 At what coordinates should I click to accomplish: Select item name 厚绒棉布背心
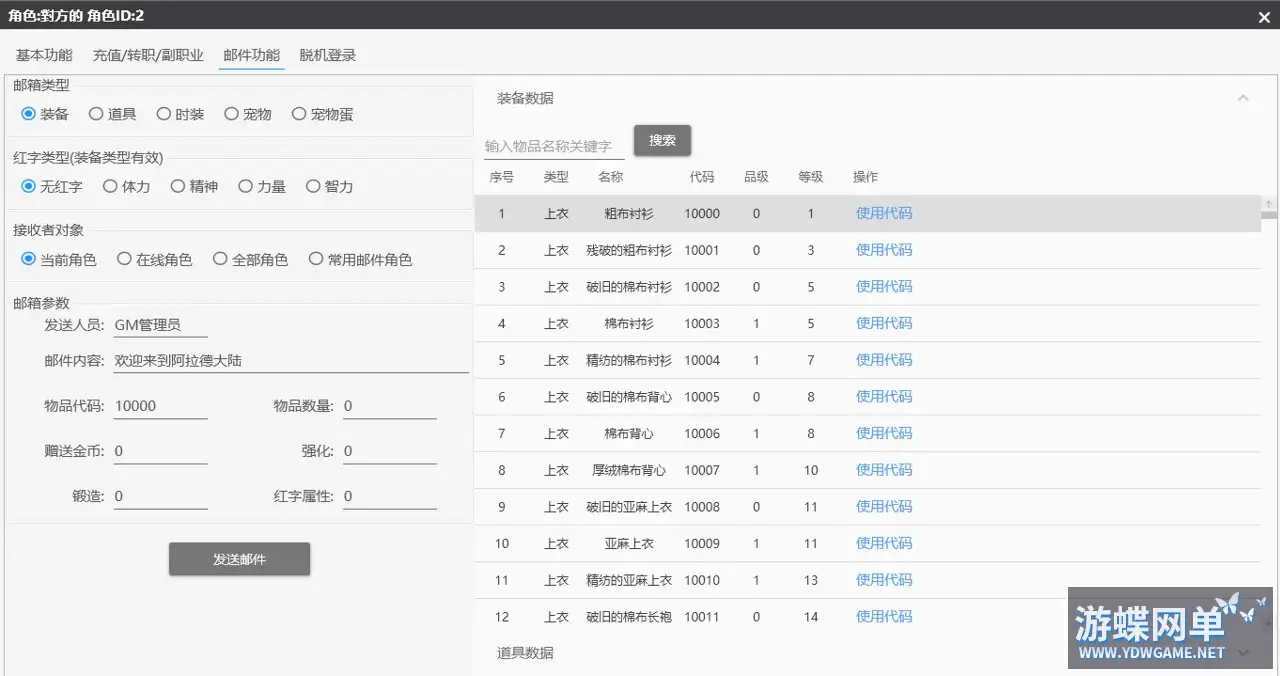pyautogui.click(x=629, y=470)
